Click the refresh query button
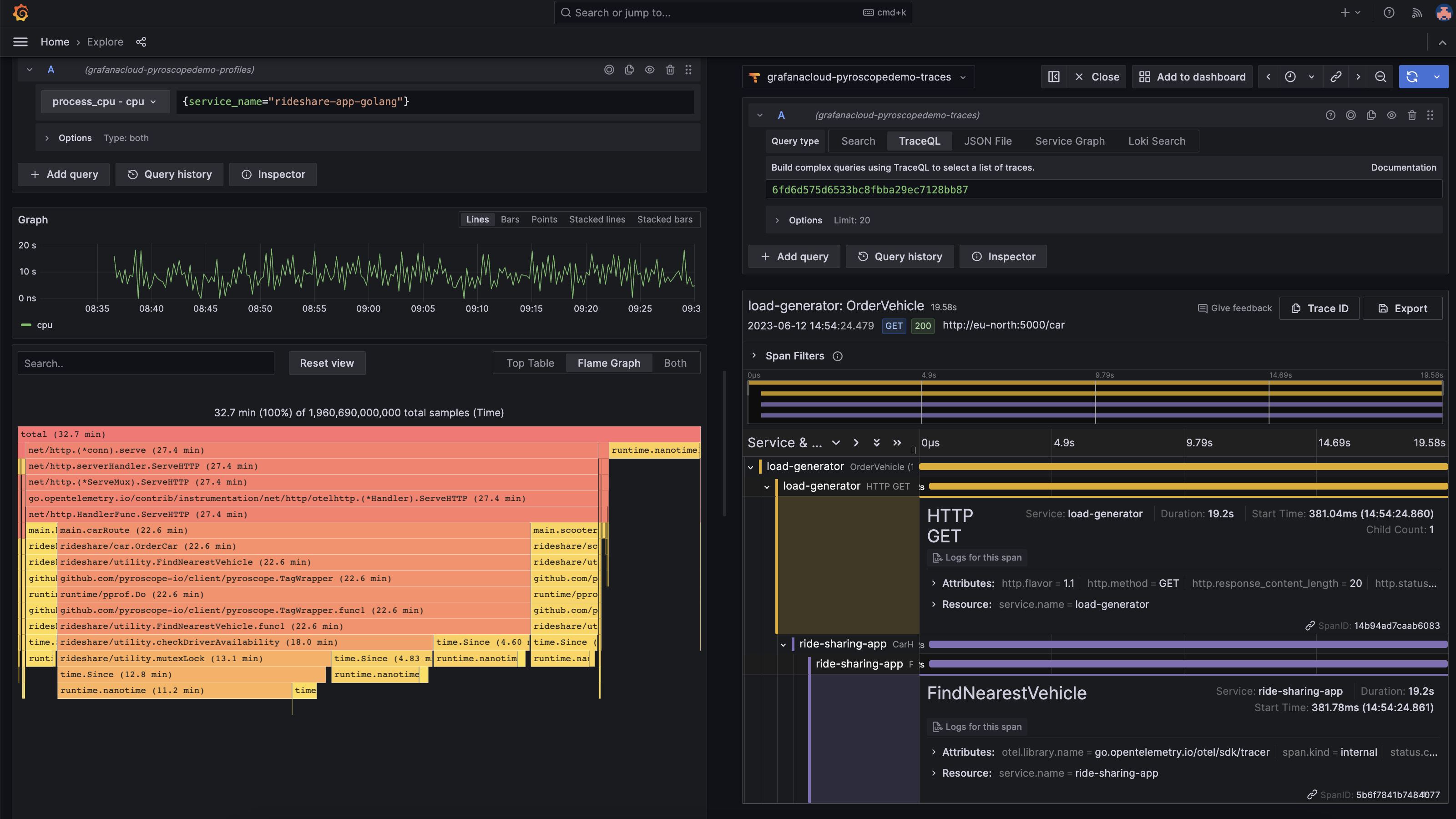The image size is (1456, 819). (1411, 77)
